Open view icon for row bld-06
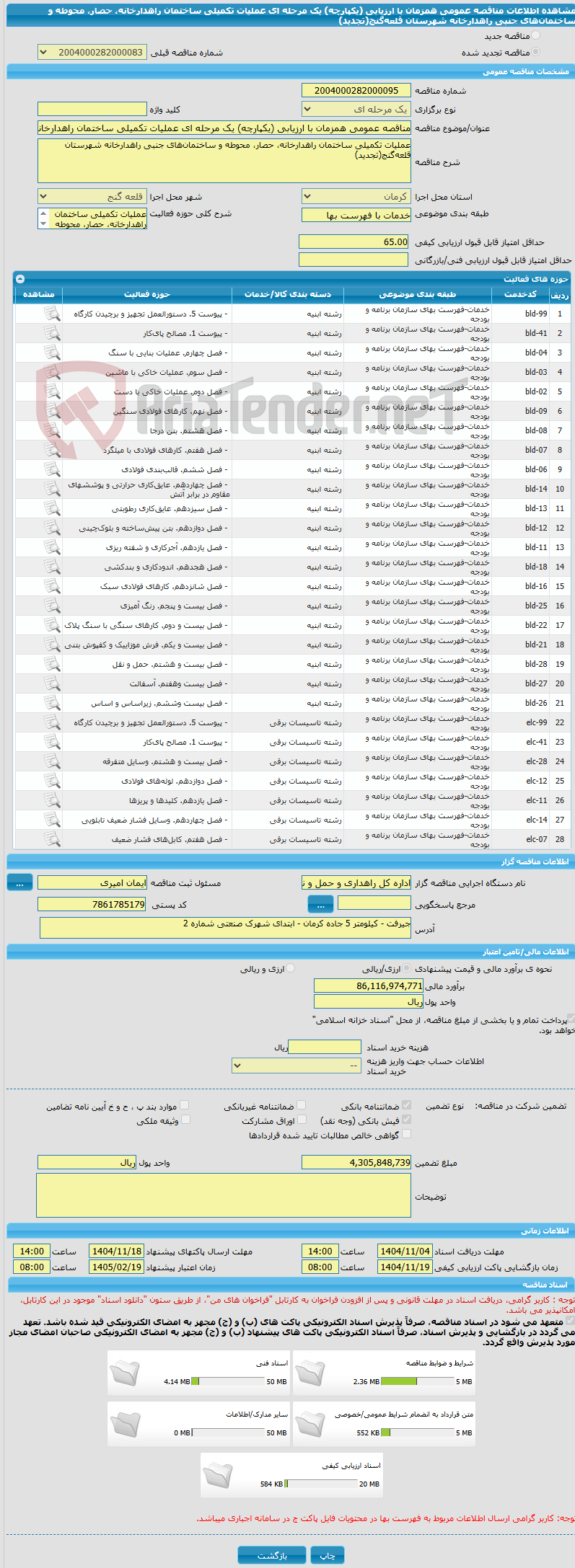This screenshot has height=1568, width=575. coord(52,469)
